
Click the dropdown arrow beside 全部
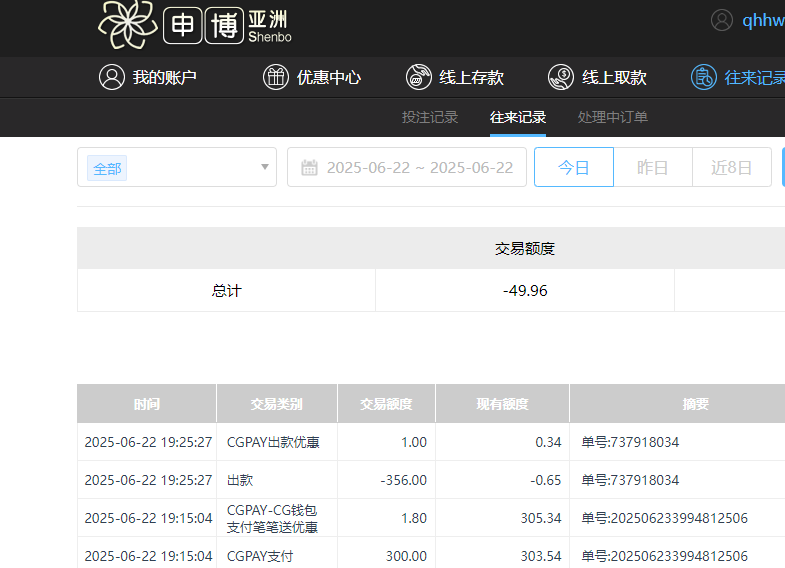(x=264, y=167)
